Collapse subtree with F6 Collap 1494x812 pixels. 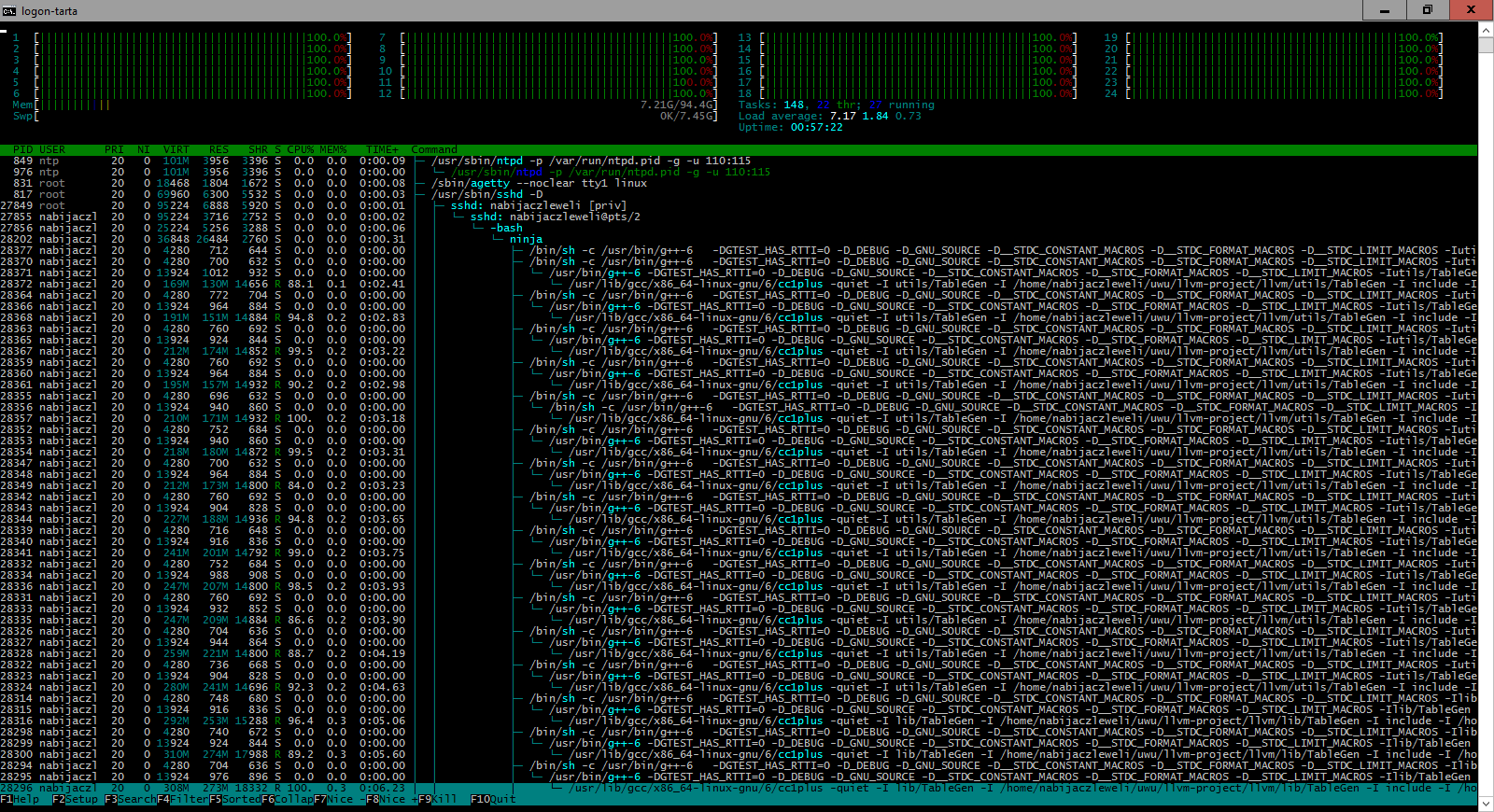[288, 799]
